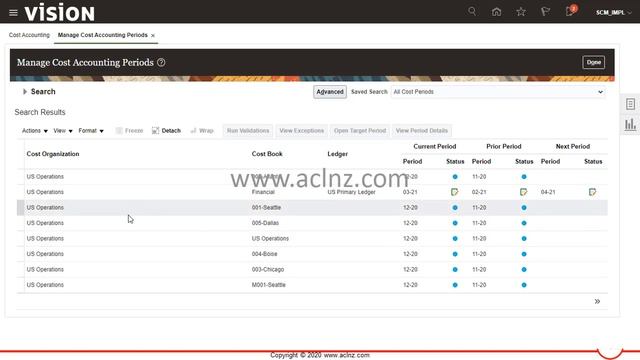Click the search magnifier icon

tap(472, 11)
